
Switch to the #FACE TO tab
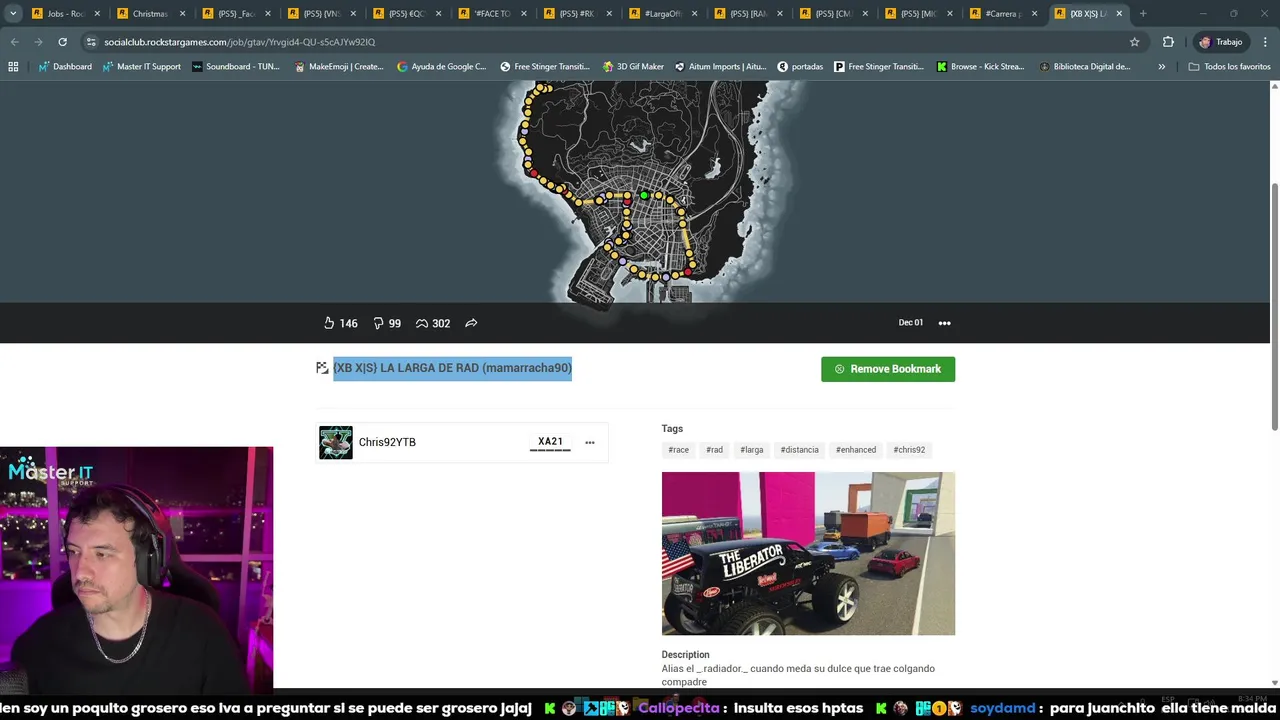[x=492, y=14]
